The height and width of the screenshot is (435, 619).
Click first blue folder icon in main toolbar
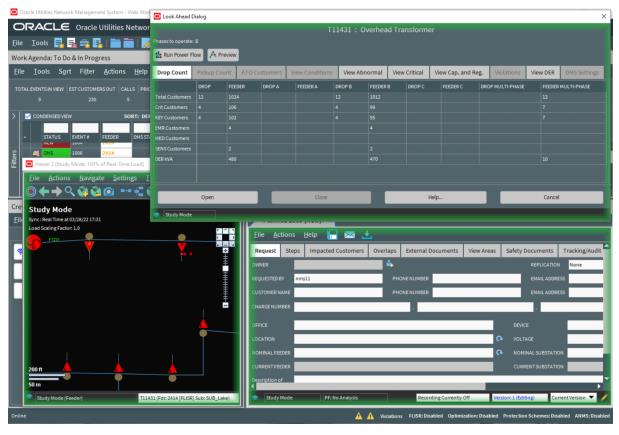click(115, 43)
